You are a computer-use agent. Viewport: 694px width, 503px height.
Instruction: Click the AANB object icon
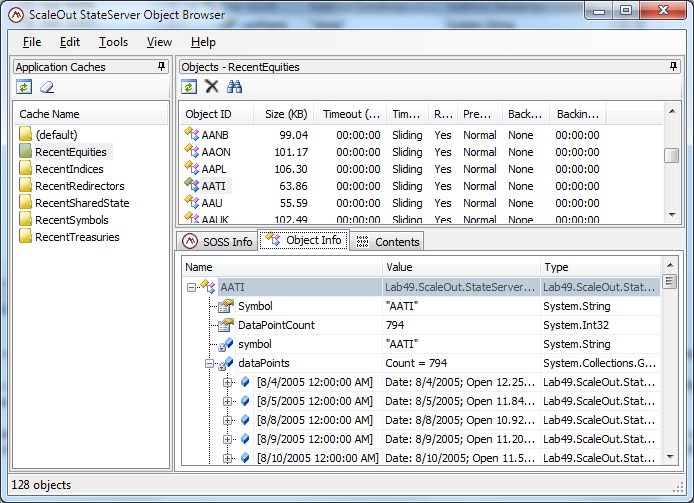coord(192,134)
